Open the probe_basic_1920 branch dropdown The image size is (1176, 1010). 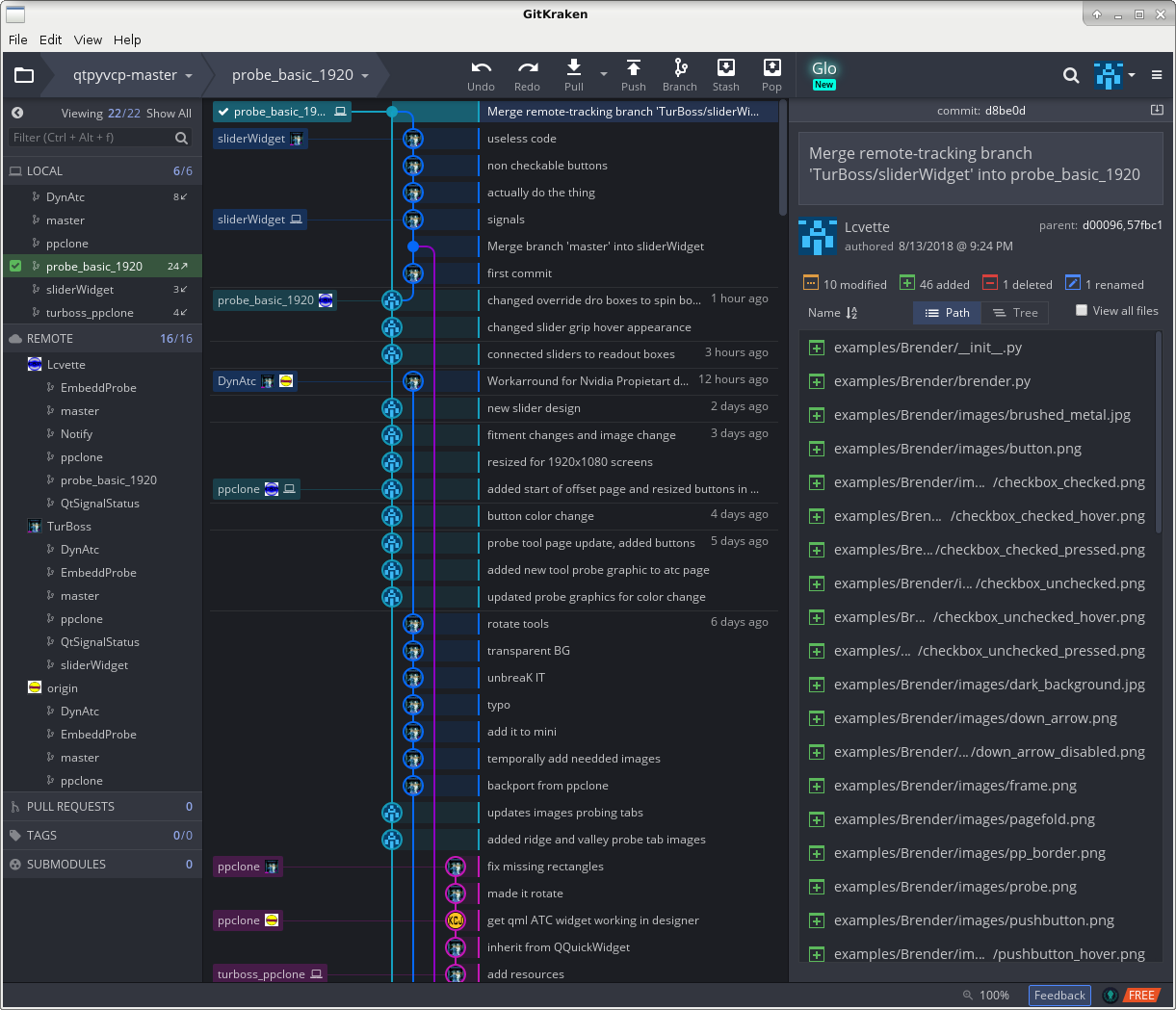pos(301,75)
